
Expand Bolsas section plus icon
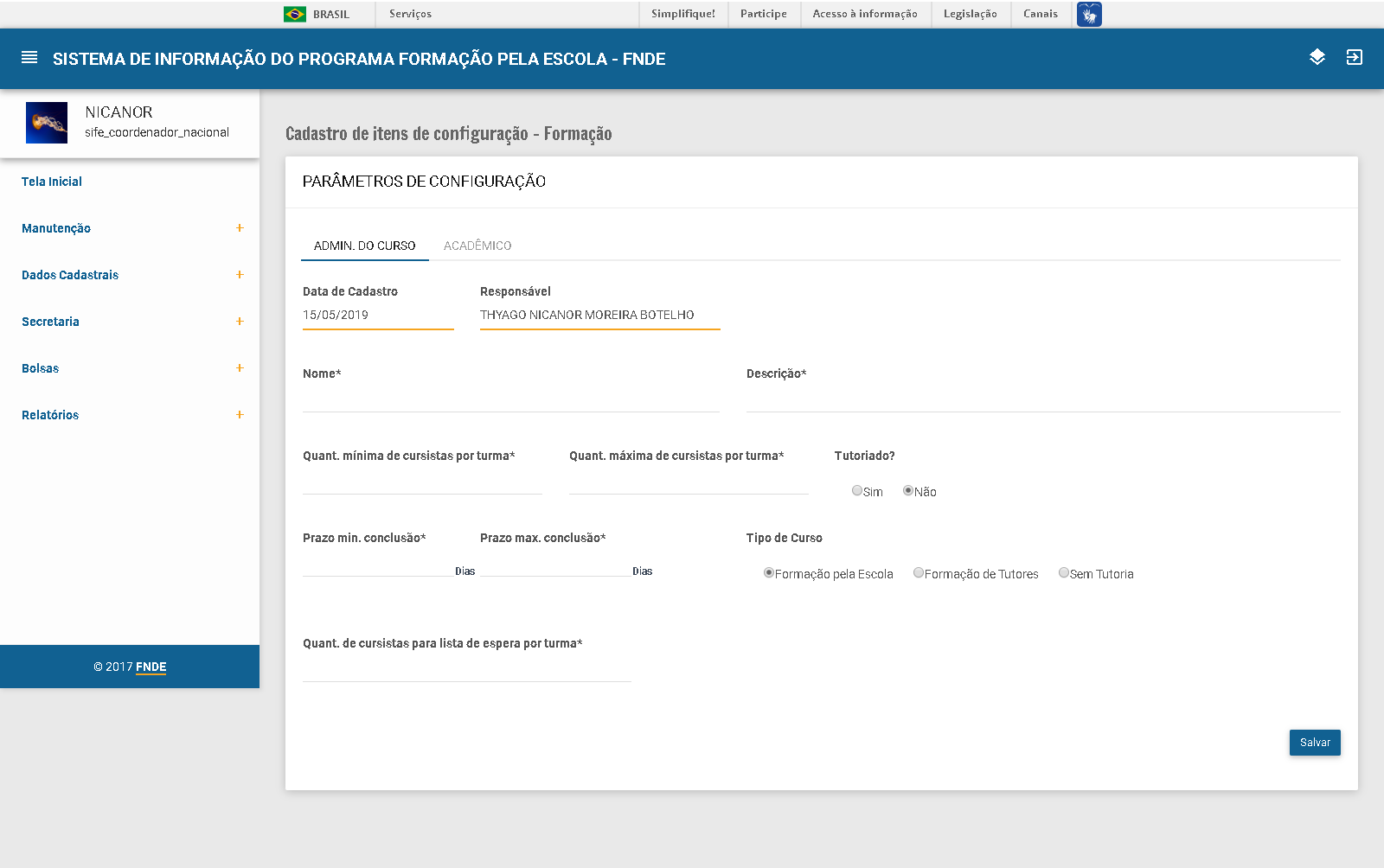coord(240,368)
